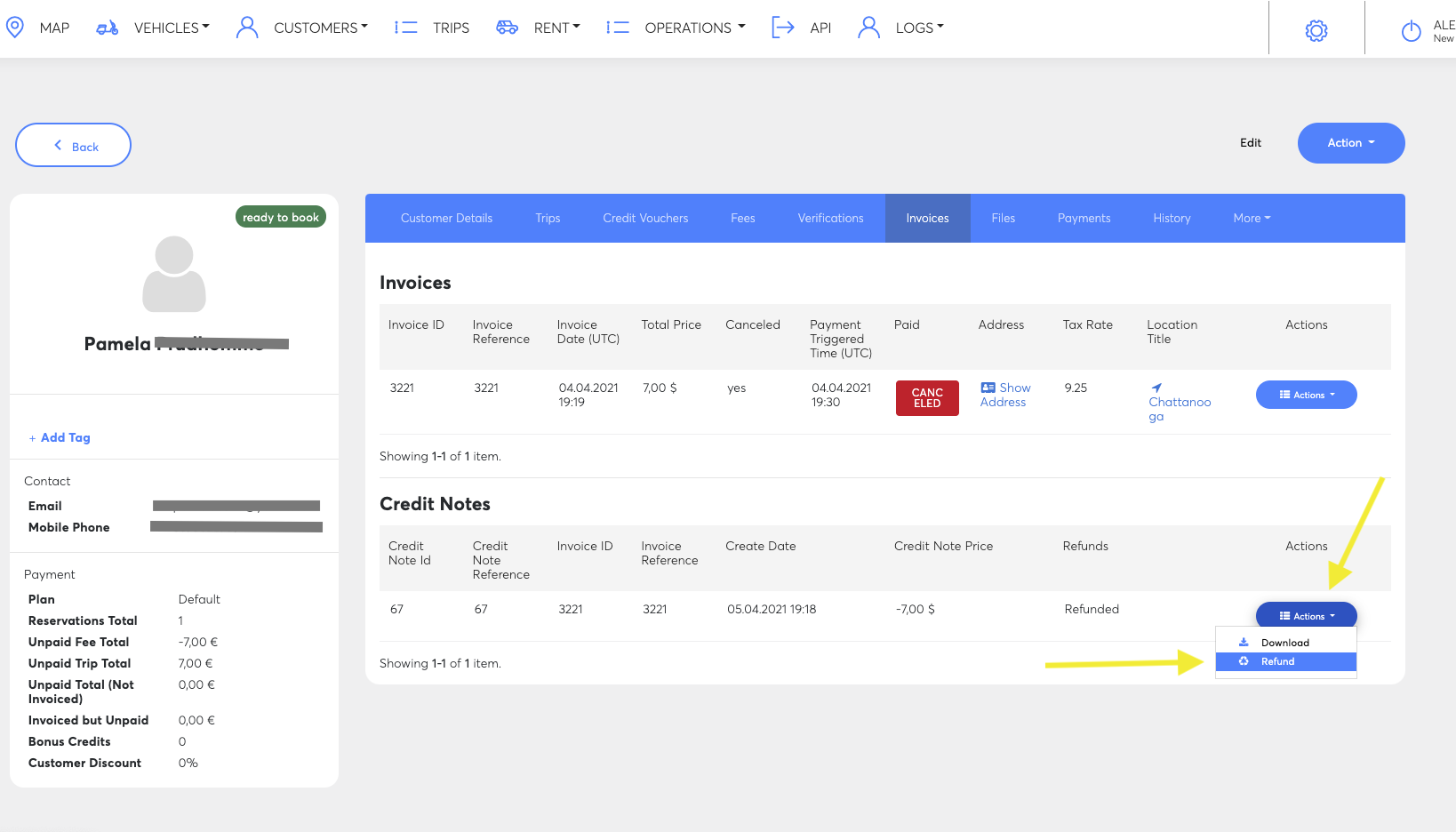Viewport: 1456px width, 832px height.
Task: Toggle Actions dropdown for credit note 67
Action: coord(1307,615)
